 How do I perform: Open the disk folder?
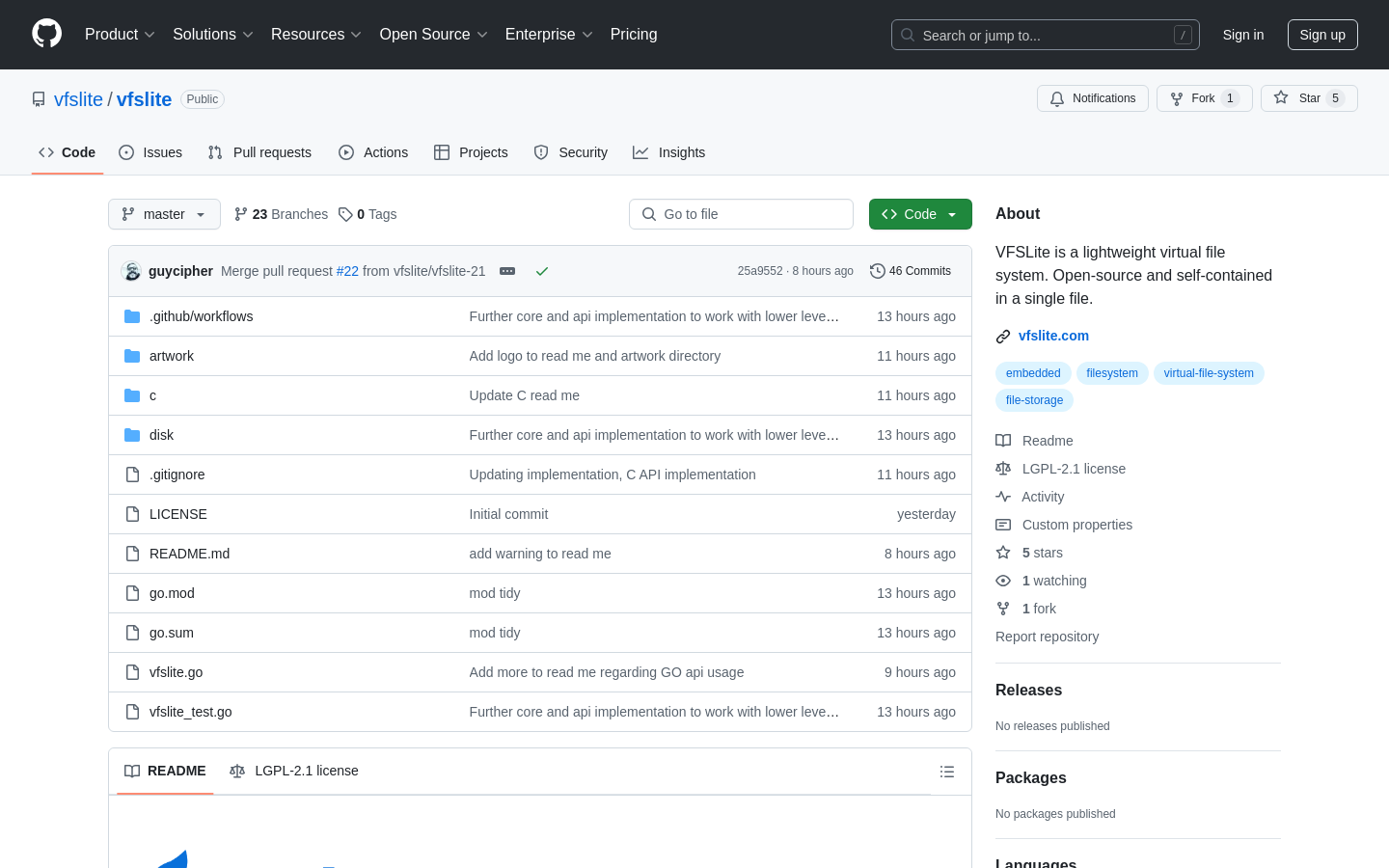tap(161, 435)
